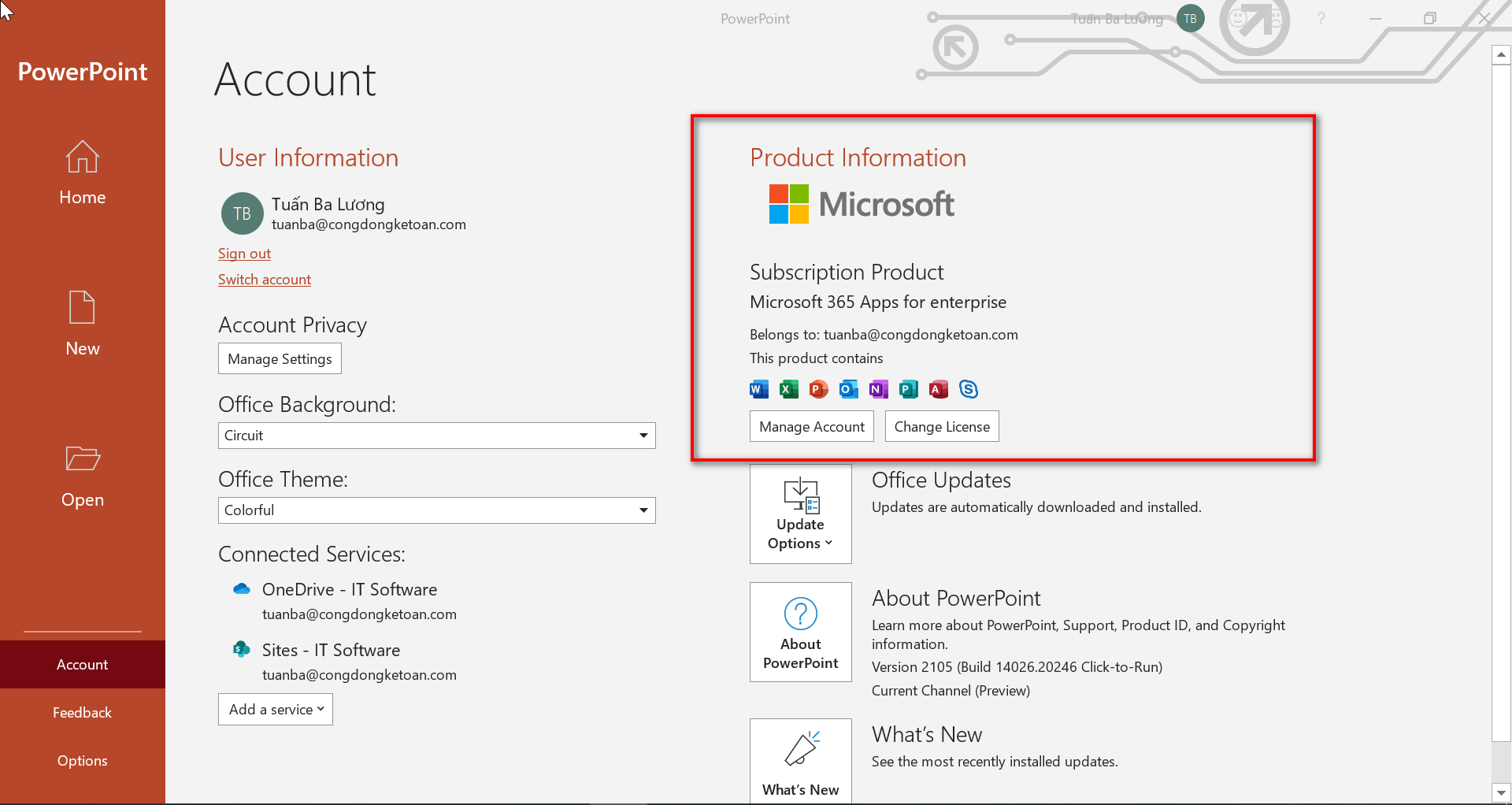Open the Help question mark in title bar
Viewport: 1512px width, 805px height.
tap(1321, 18)
